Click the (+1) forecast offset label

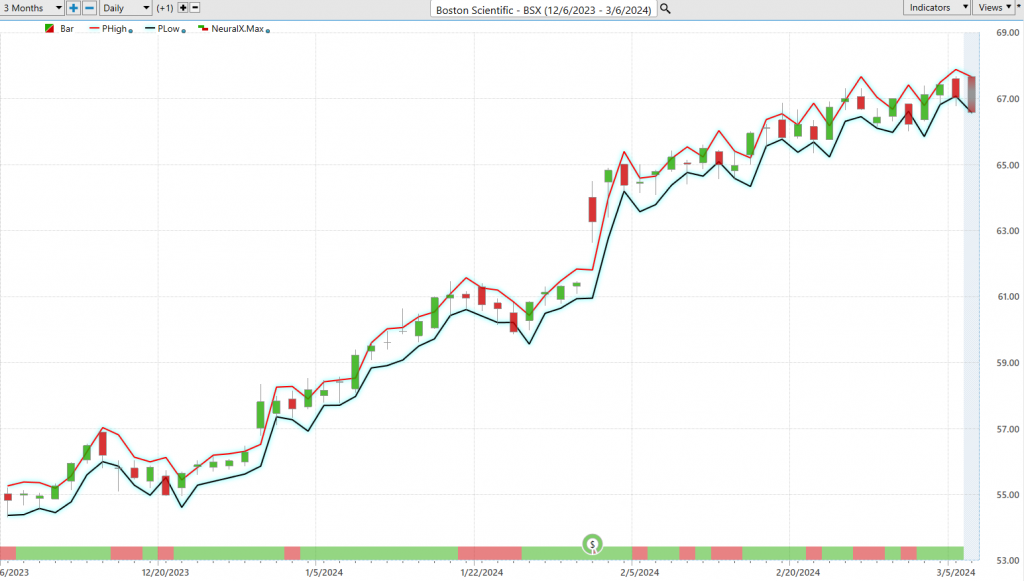(x=165, y=8)
